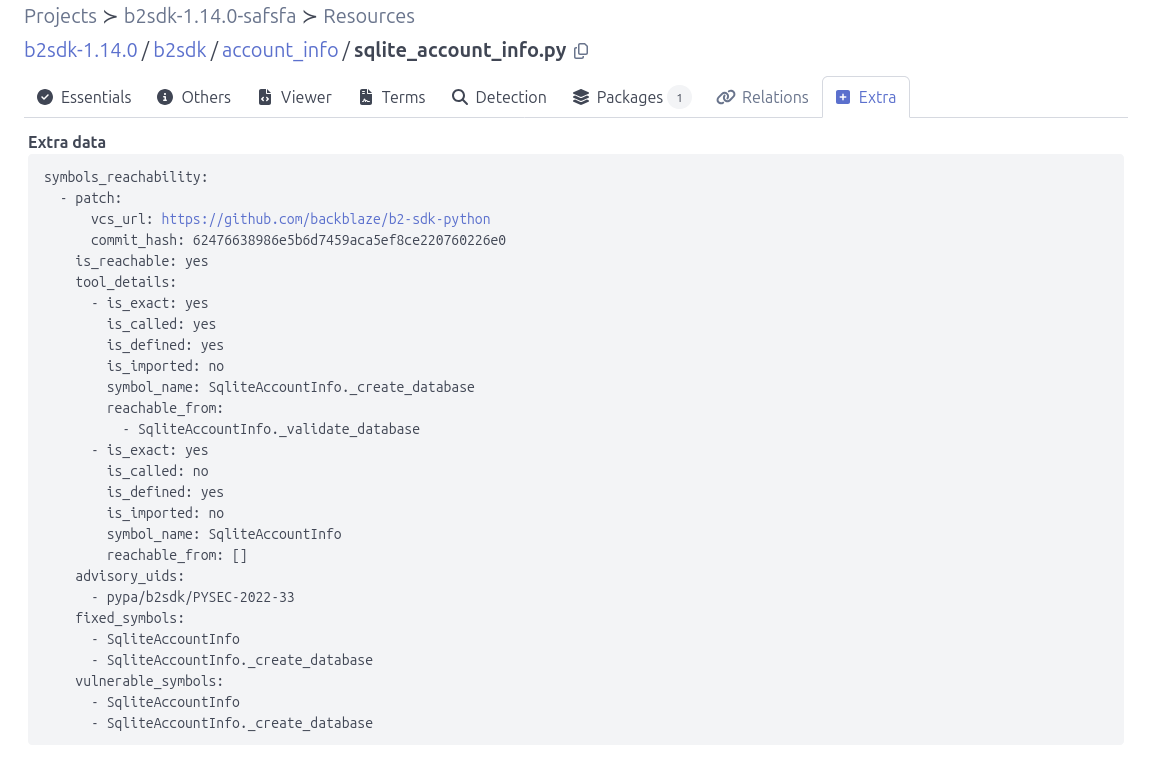Go to the b2sdk folder path
The height and width of the screenshot is (760, 1152).
tap(180, 50)
